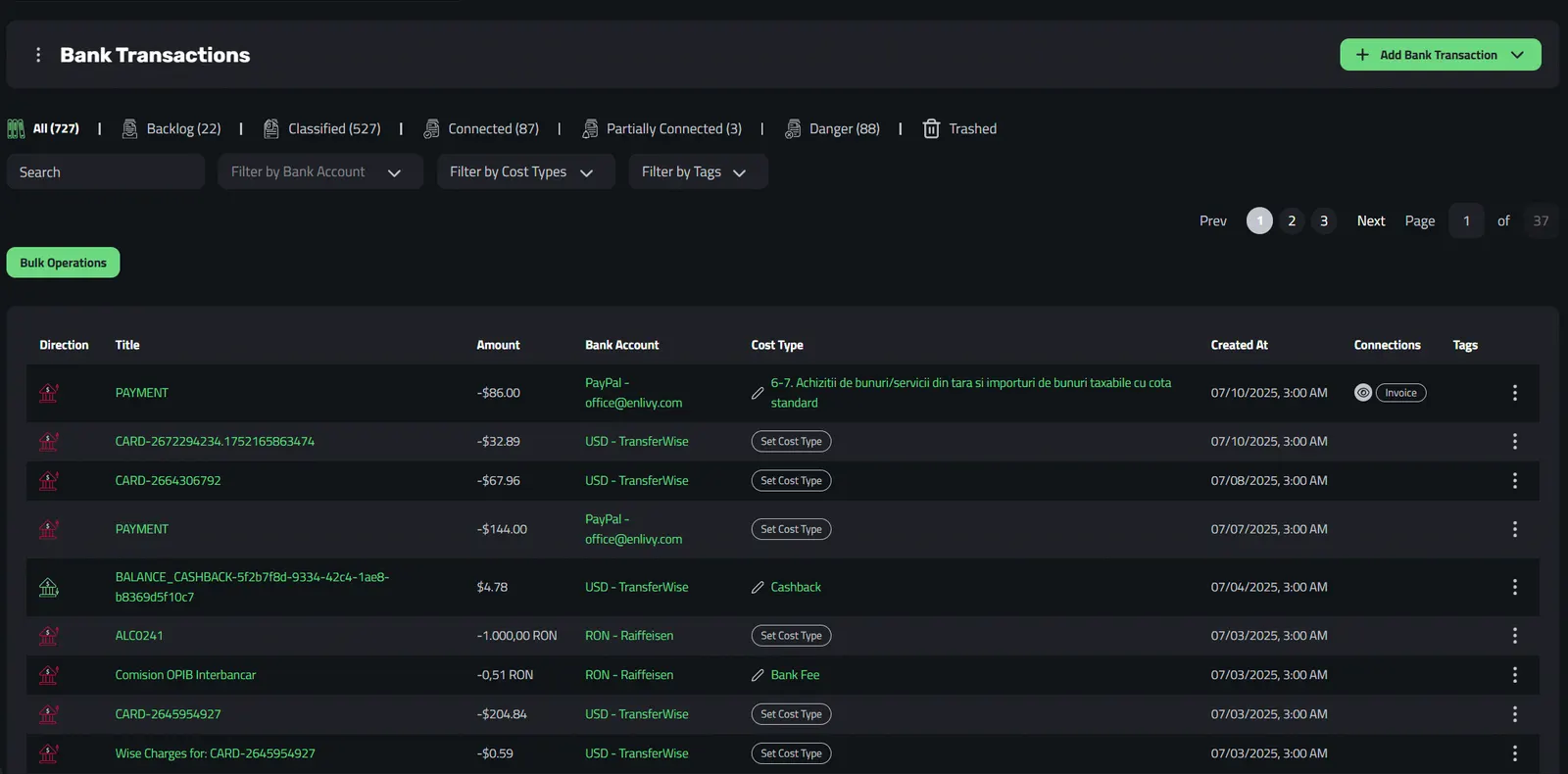This screenshot has height=774, width=1568.
Task: Focus the Search input field
Action: tap(106, 171)
